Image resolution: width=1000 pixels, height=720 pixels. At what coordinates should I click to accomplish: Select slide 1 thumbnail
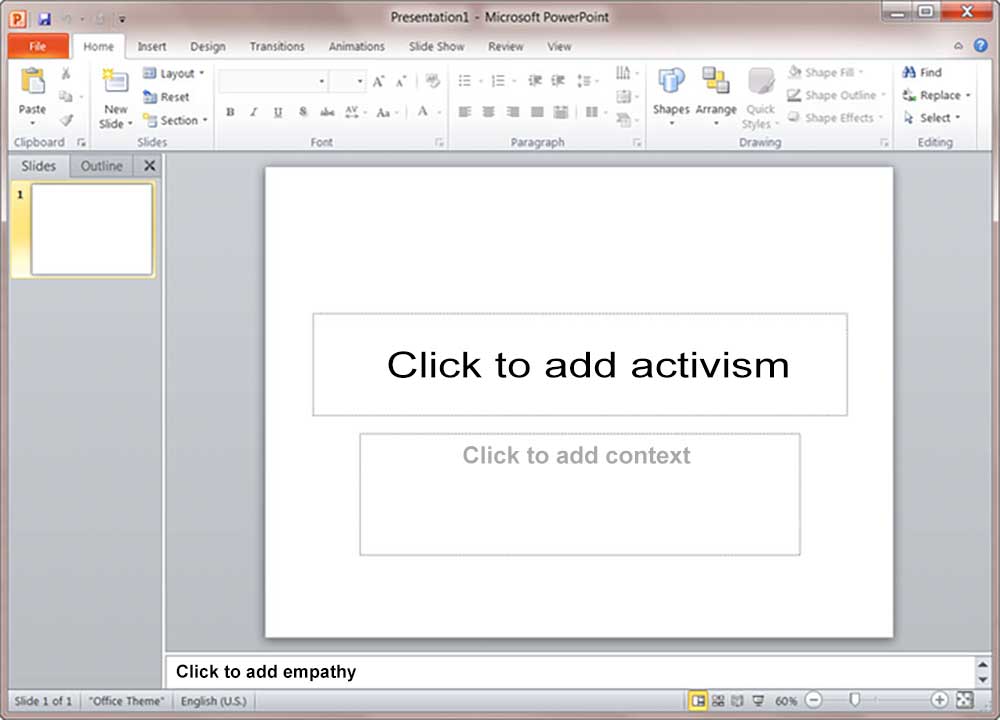92,230
